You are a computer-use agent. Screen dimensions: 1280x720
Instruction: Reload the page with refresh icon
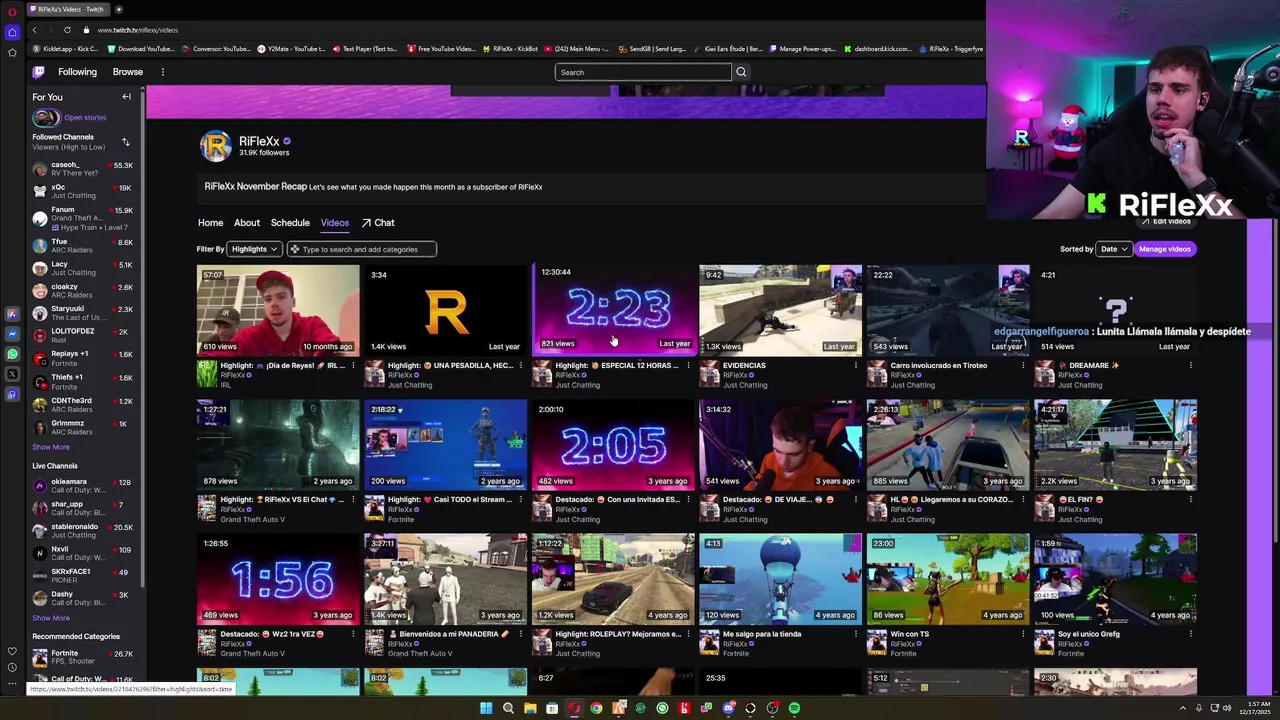(x=67, y=30)
